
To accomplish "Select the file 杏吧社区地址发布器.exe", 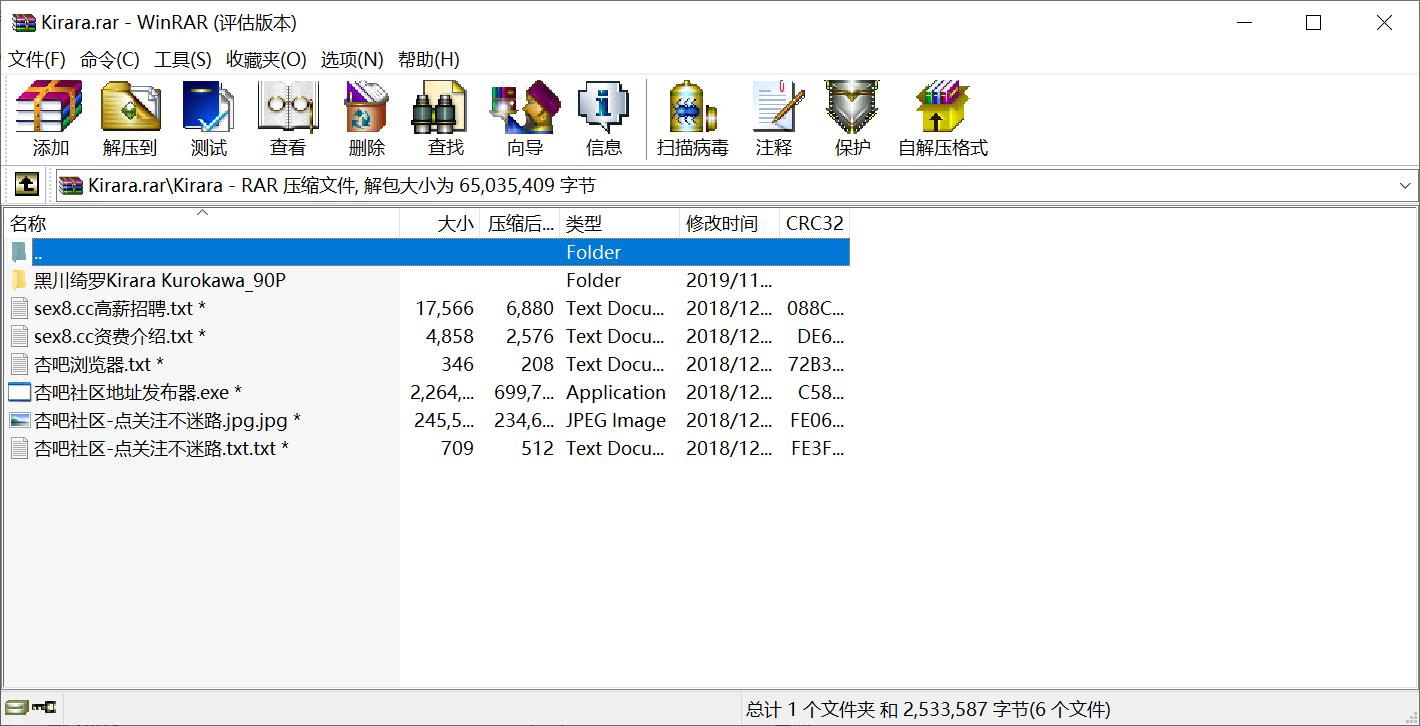I will pyautogui.click(x=138, y=392).
